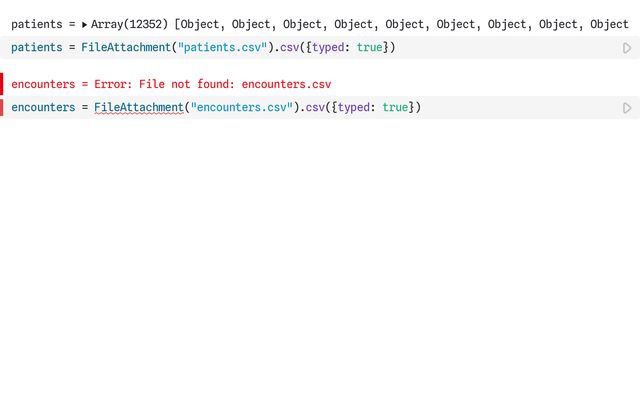Click the red margin beside encounters code cell
The height and width of the screenshot is (400, 640).
pyautogui.click(x=2, y=108)
